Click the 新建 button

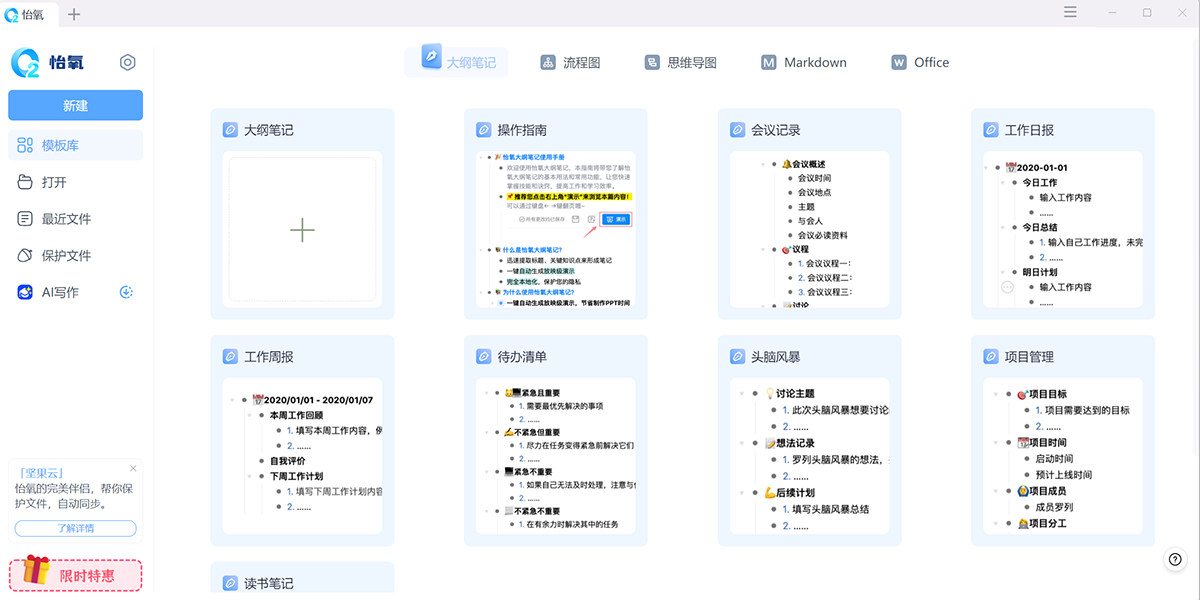pos(75,105)
